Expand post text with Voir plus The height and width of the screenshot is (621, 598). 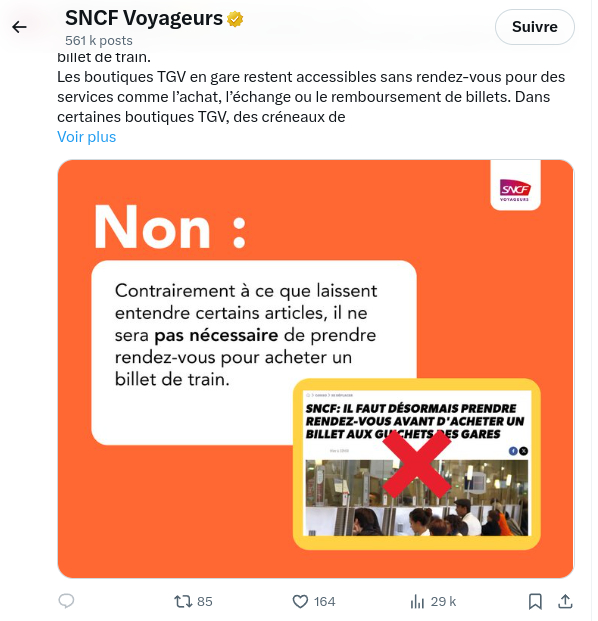87,137
